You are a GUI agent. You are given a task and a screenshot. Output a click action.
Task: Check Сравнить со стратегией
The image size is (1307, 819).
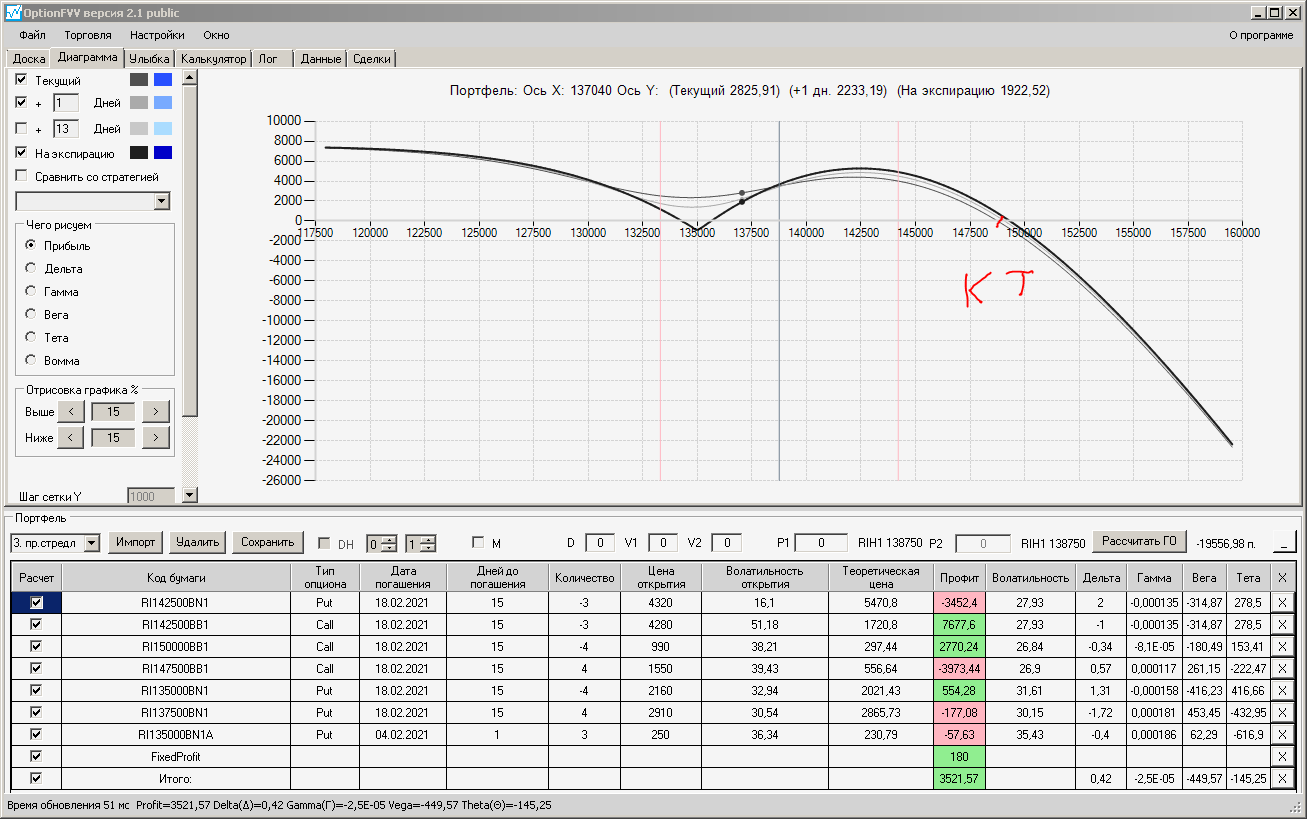[22, 177]
